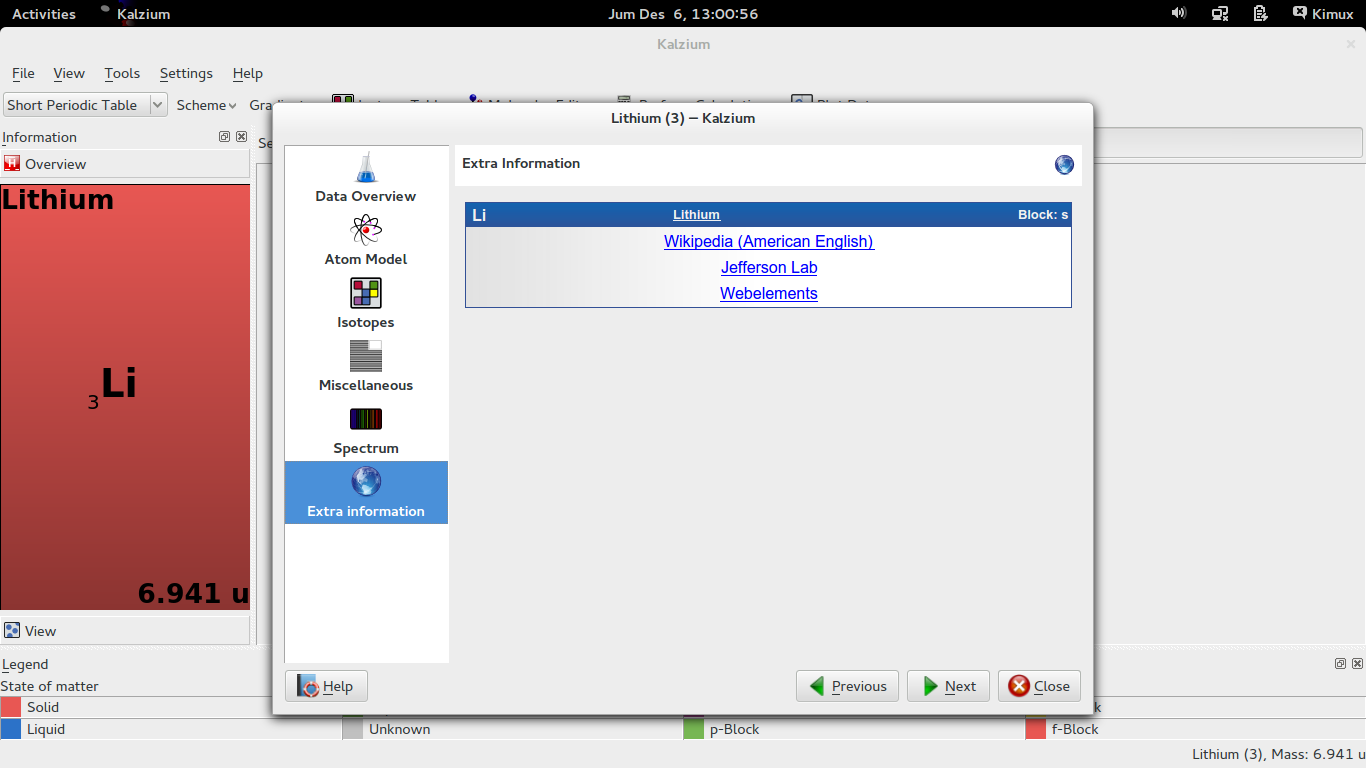Click the p-Block green legend swatch
Image resolution: width=1366 pixels, height=768 pixels.
pos(693,729)
